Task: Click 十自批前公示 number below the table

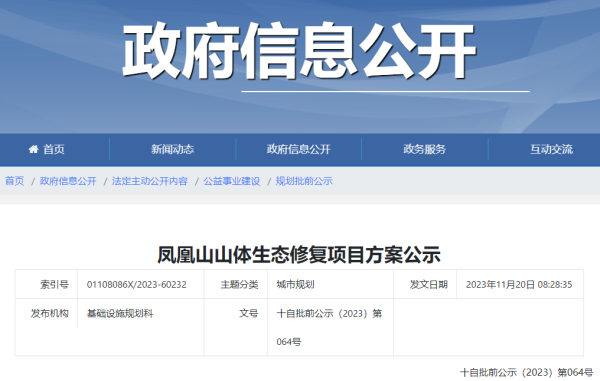Action: [527, 372]
